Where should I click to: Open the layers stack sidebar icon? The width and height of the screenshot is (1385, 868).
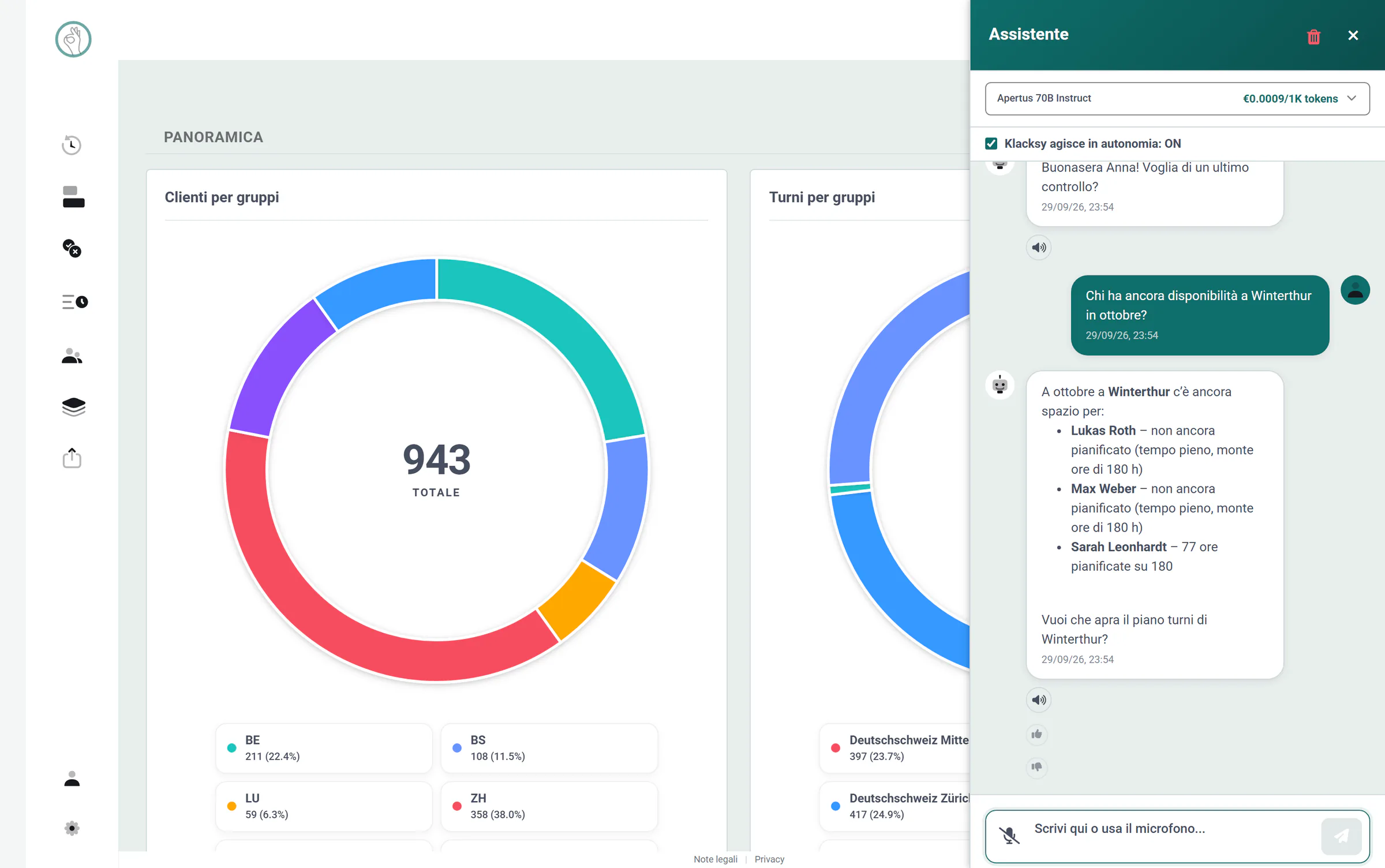coord(73,407)
